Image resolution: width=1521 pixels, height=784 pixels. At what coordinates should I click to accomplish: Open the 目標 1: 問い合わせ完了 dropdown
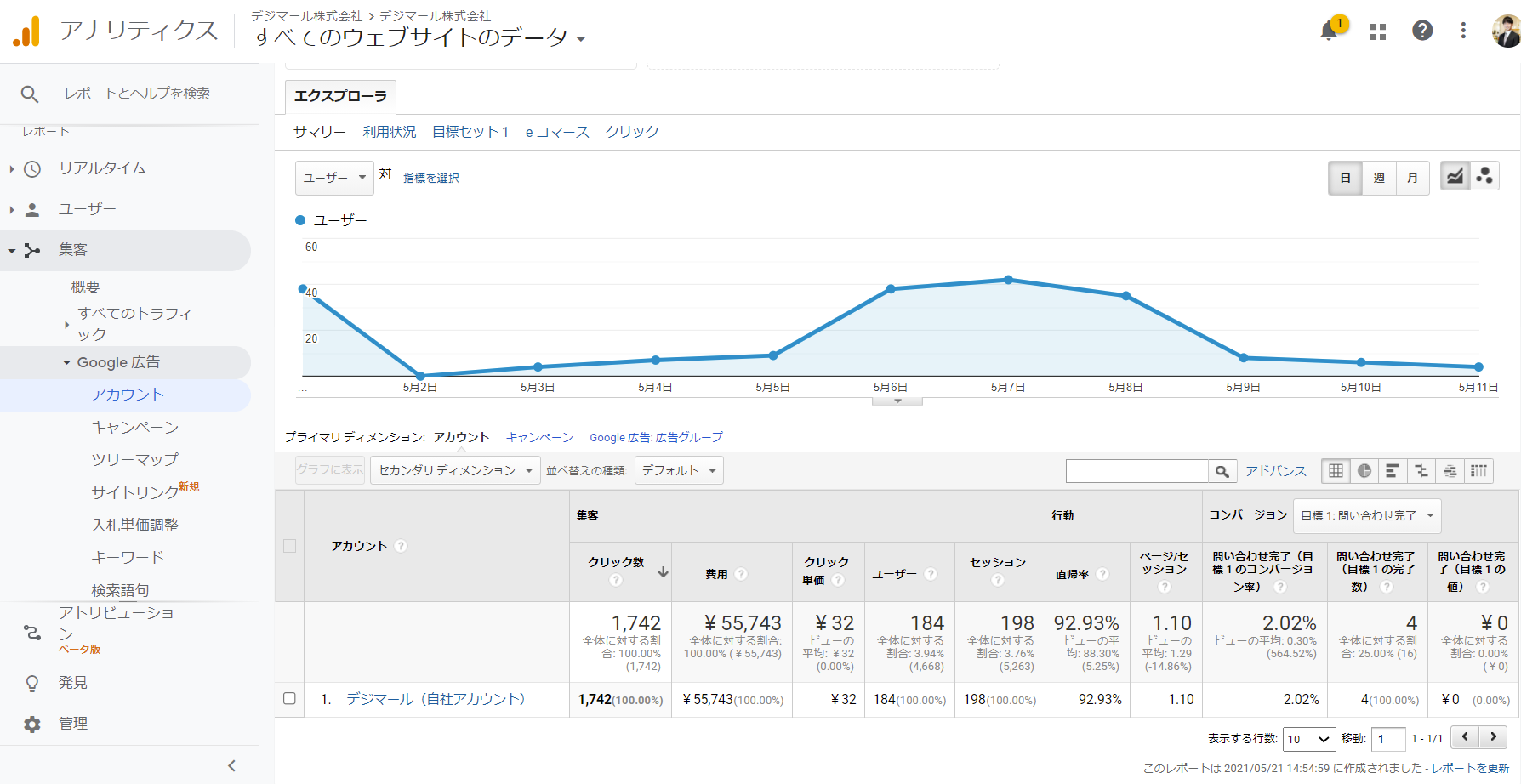coord(1367,515)
